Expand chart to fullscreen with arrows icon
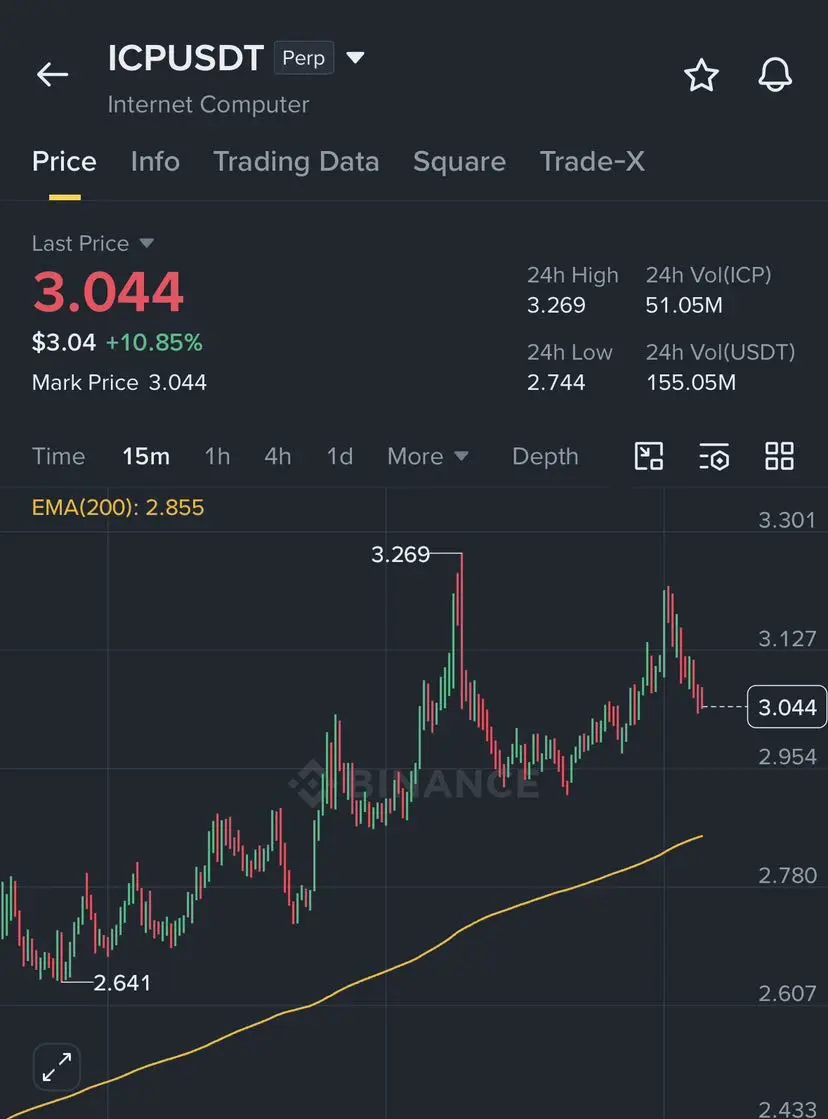This screenshot has width=828, height=1119. tap(56, 1067)
